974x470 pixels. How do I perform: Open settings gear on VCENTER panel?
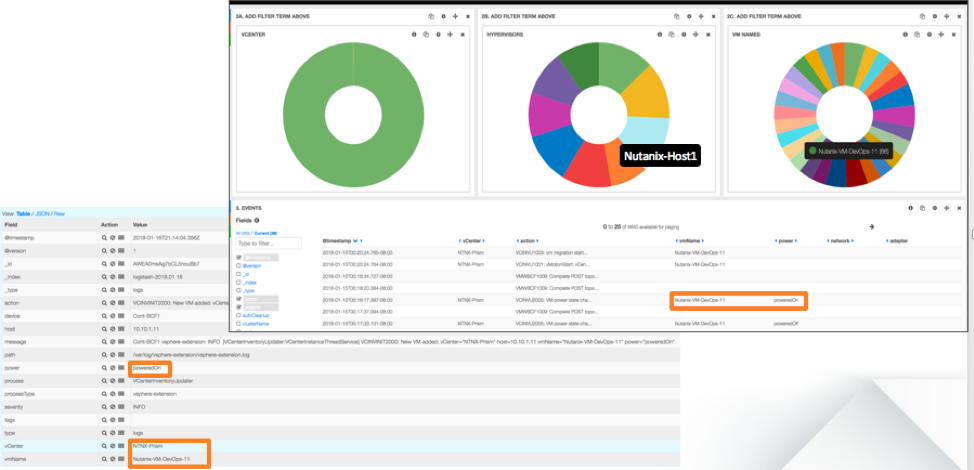point(439,35)
